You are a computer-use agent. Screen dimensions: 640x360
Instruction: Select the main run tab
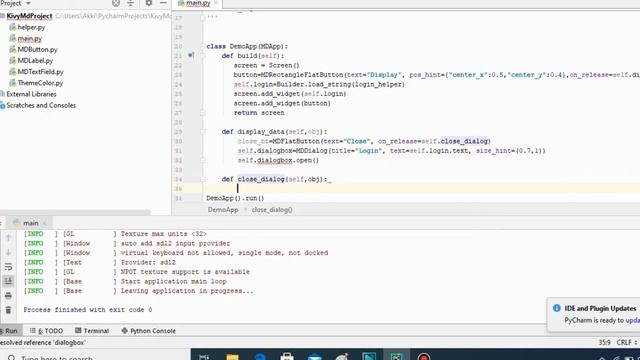click(31, 223)
